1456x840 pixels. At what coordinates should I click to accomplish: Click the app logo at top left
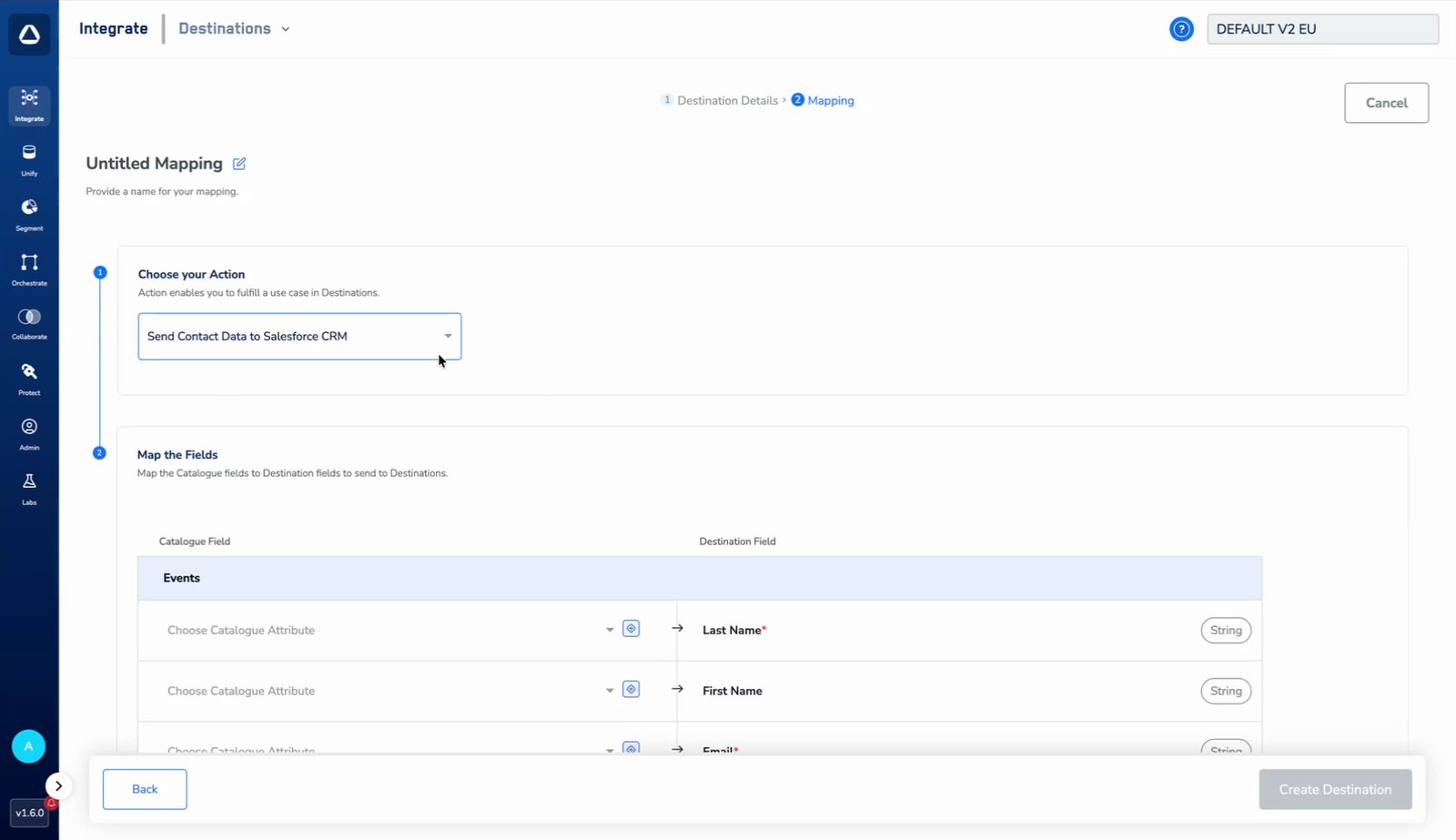coord(29,35)
